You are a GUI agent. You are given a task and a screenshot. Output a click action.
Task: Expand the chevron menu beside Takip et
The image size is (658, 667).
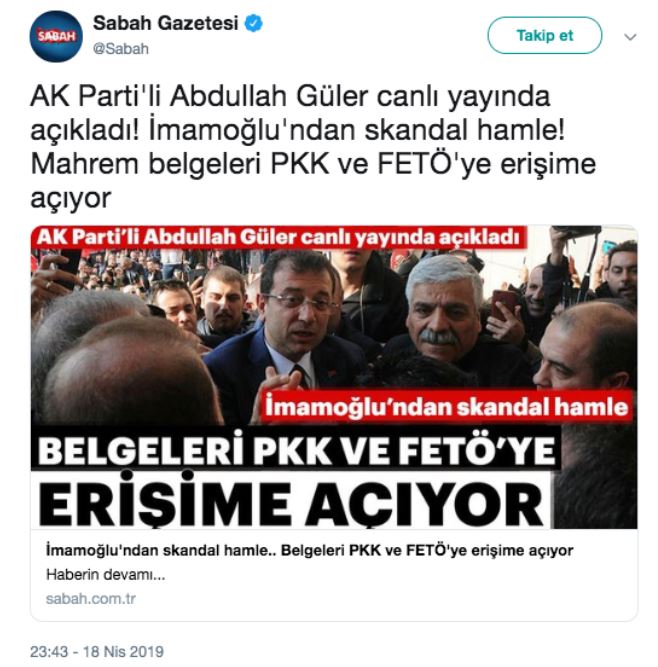coord(630,37)
